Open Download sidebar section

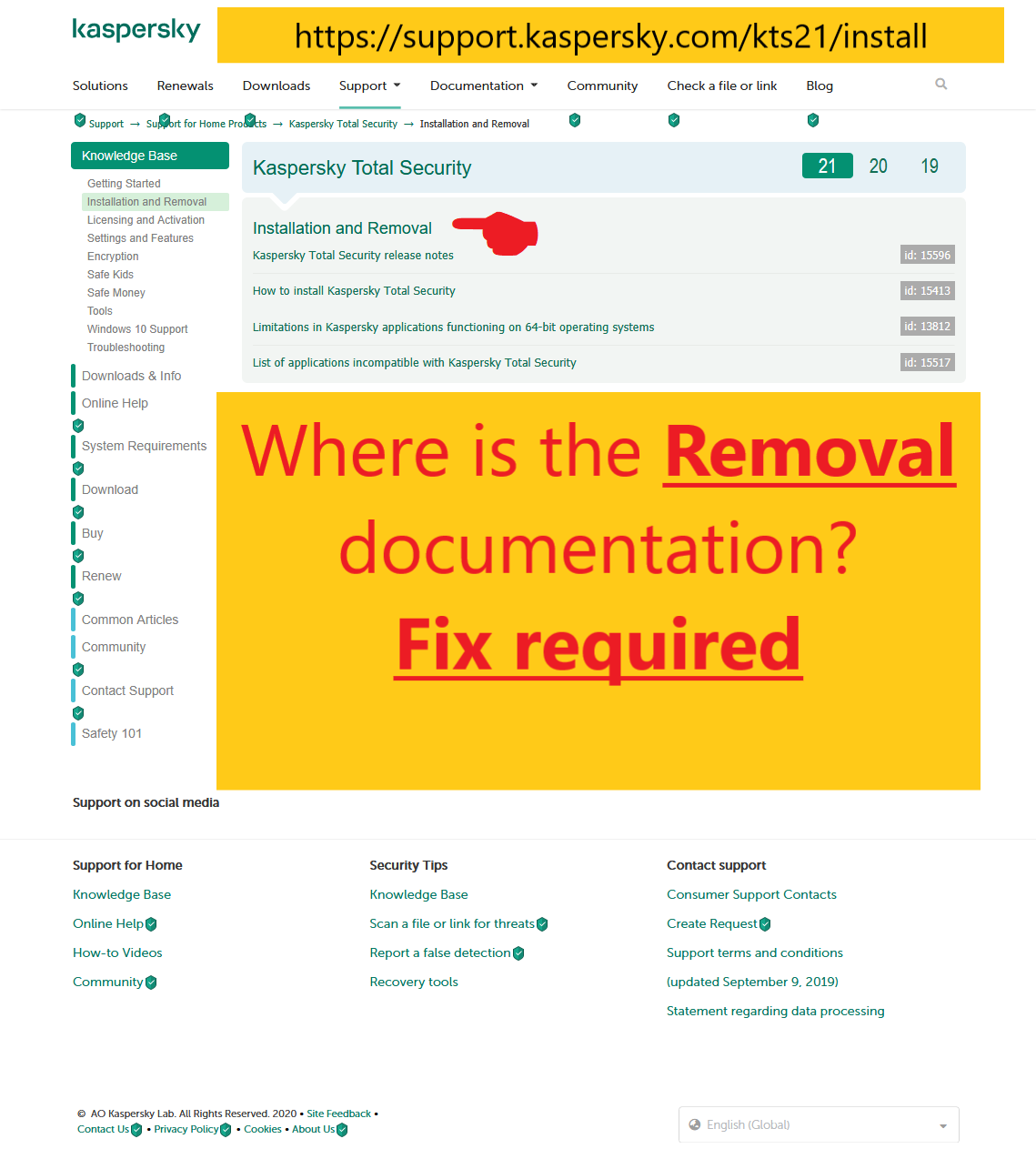coord(110,489)
